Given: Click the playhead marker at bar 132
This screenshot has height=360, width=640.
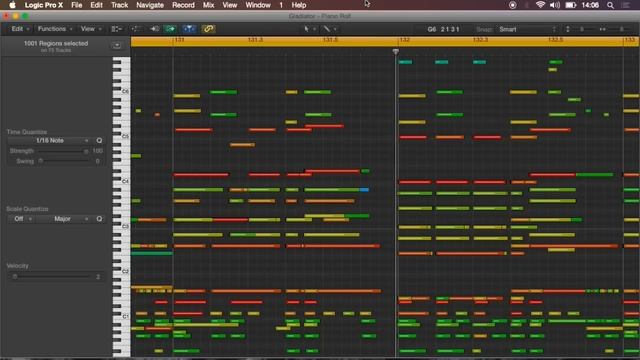Looking at the screenshot, I should click(x=396, y=51).
